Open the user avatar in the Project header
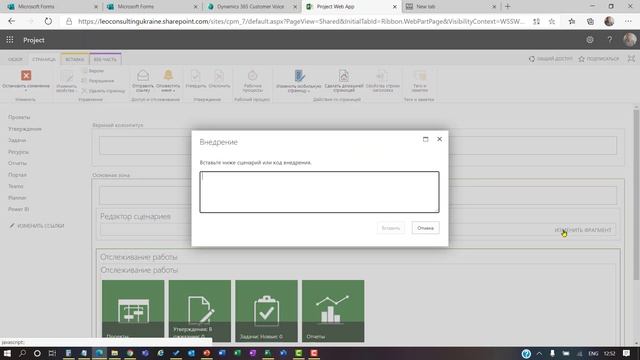Image resolution: width=640 pixels, height=360 pixels. coord(630,40)
